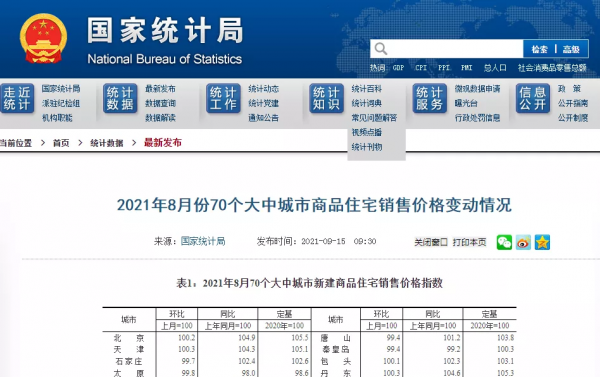Screen dimensions: 600x377
Task: Click the 天津 city row label
Action: (x=129, y=349)
